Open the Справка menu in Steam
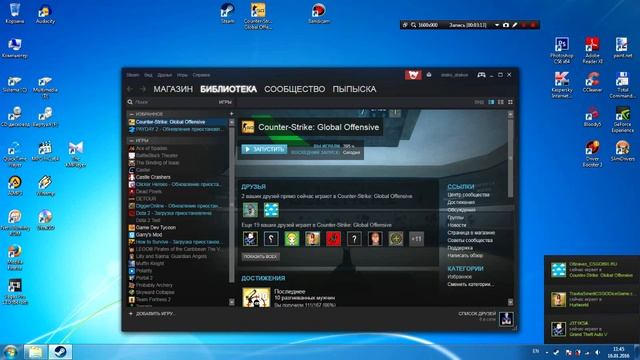Viewport: 640px width, 360px height. click(x=201, y=75)
